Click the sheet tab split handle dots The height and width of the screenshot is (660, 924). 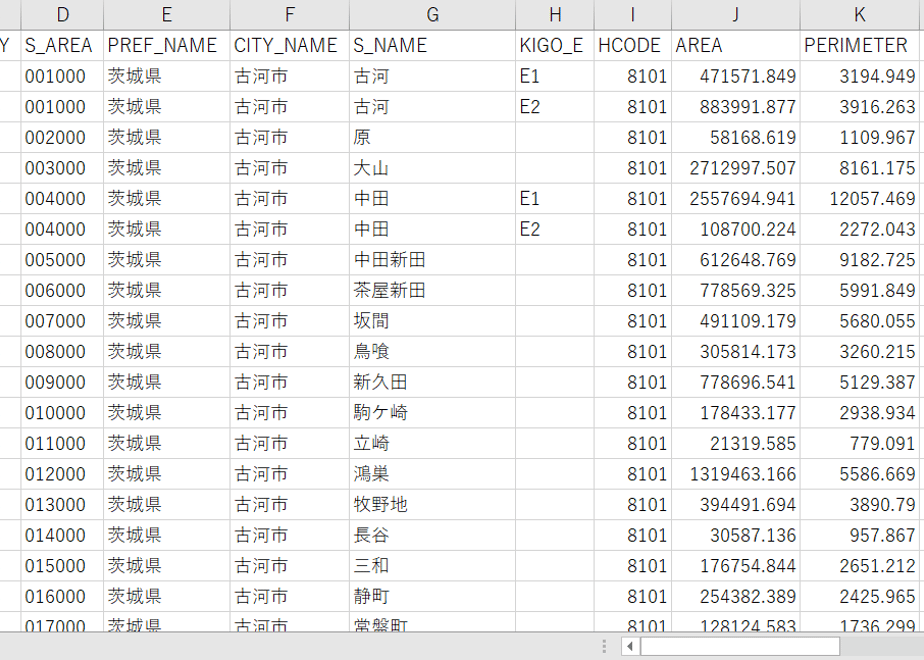click(604, 646)
